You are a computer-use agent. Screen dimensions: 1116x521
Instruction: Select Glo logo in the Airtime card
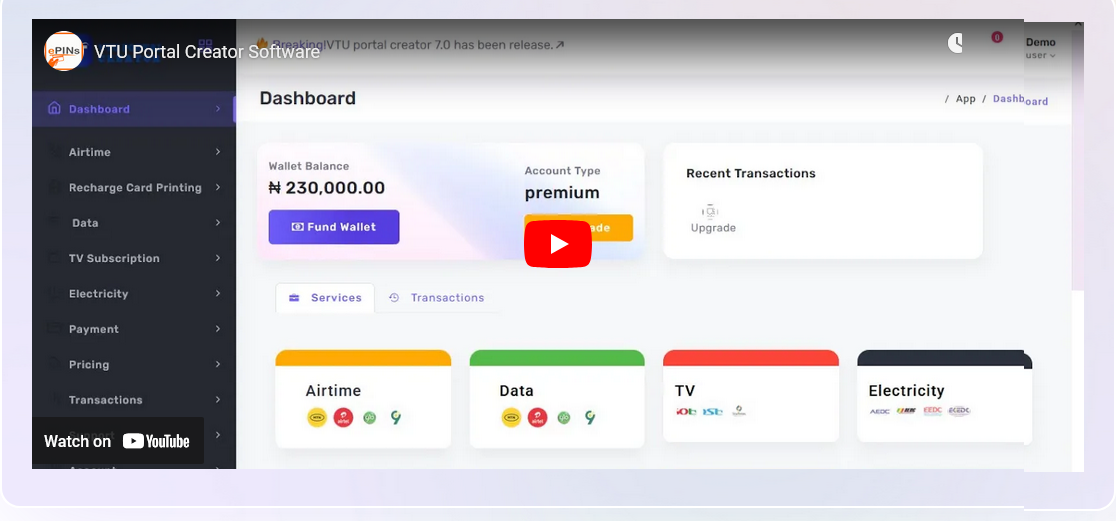click(369, 418)
